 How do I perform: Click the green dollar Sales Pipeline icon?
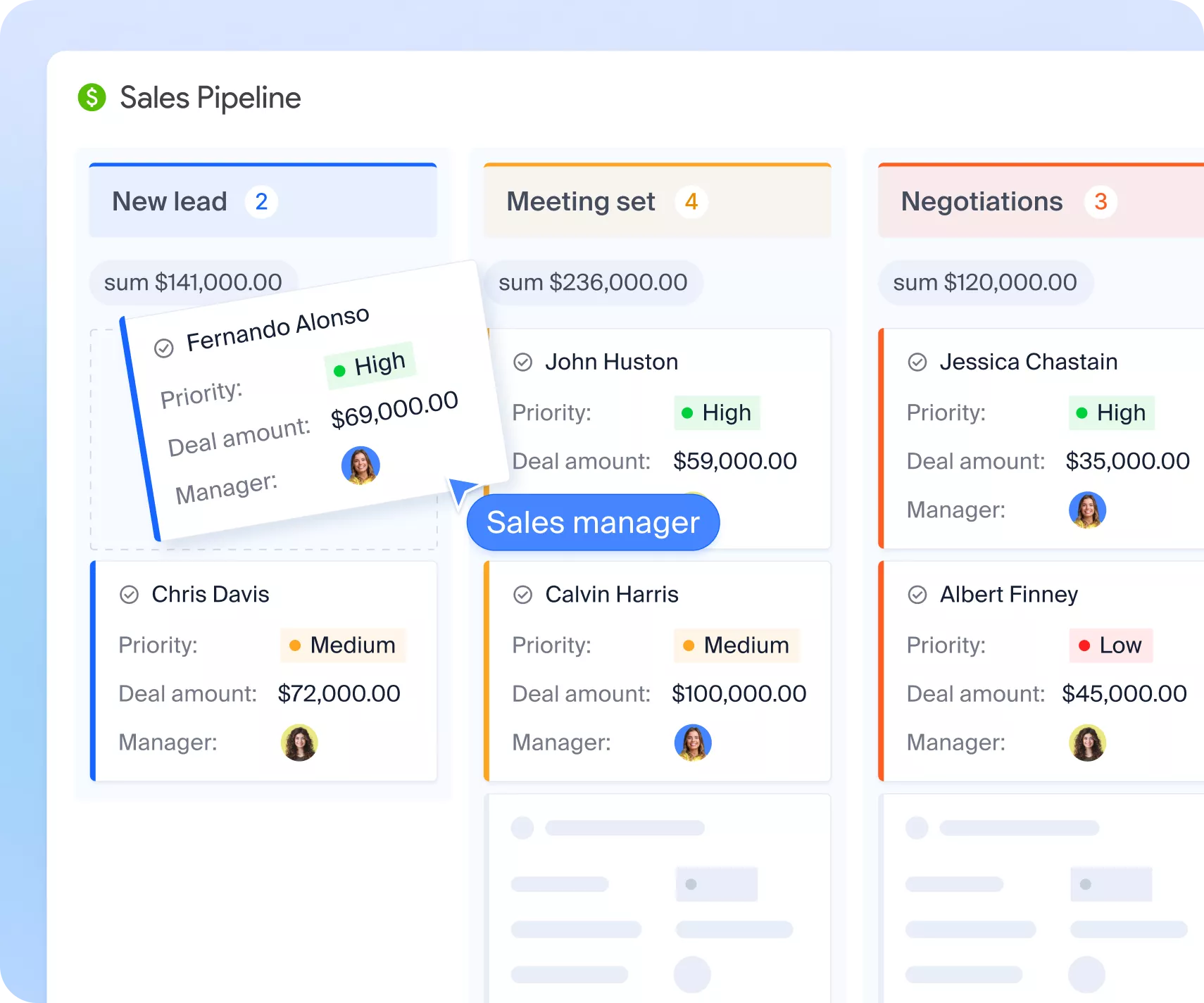coord(92,97)
